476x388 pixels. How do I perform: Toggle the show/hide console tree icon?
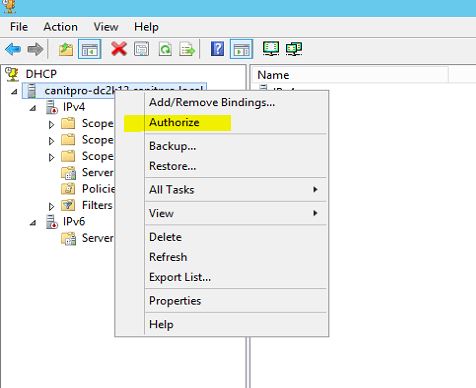click(89, 49)
